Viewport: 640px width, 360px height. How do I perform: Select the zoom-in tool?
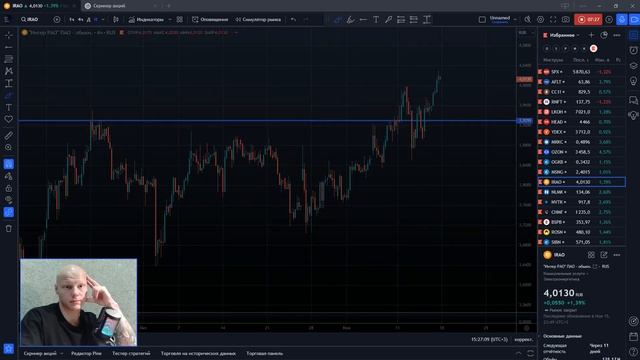[x=9, y=147]
